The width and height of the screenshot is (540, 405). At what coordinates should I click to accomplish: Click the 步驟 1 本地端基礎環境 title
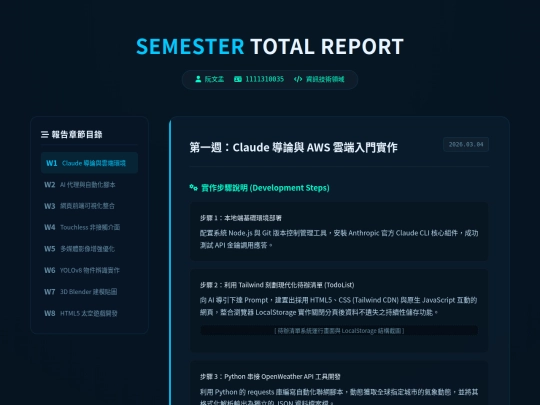click(241, 218)
